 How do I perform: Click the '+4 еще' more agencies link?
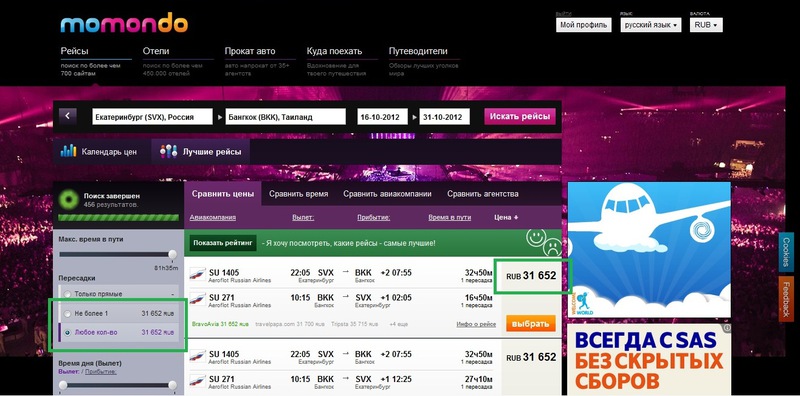(x=399, y=324)
